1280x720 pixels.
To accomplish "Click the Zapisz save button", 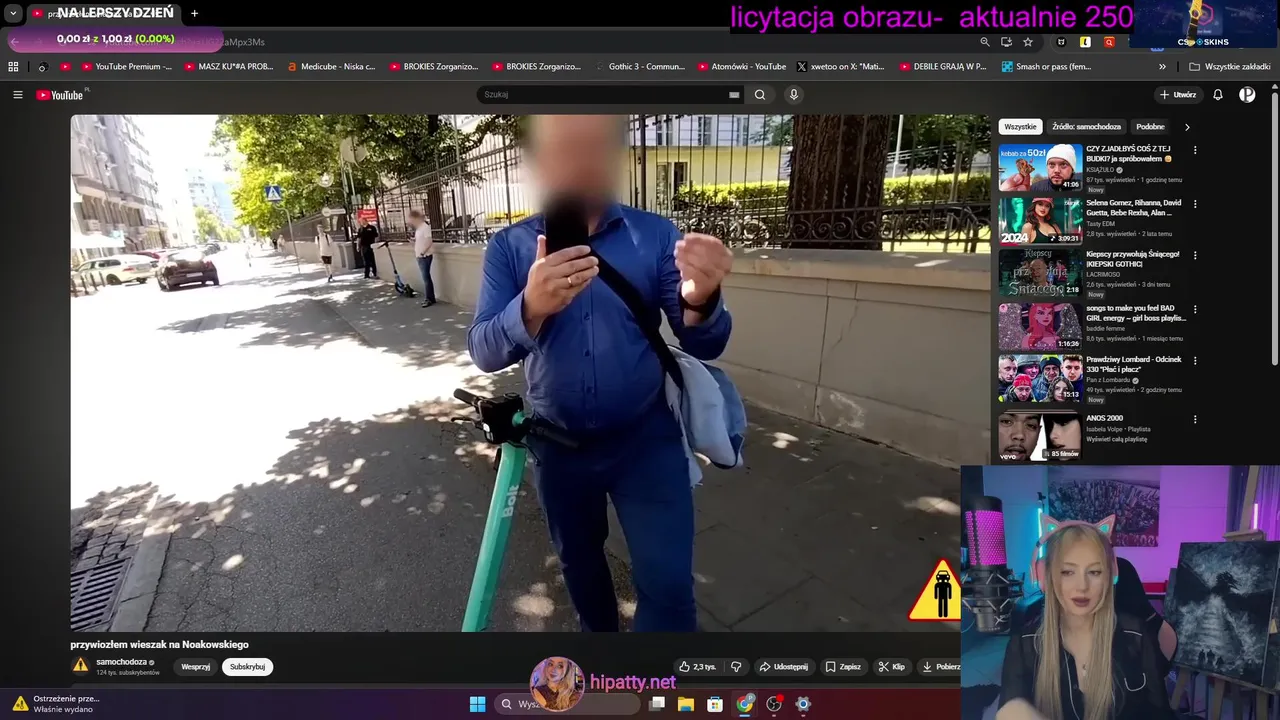I will (x=843, y=667).
